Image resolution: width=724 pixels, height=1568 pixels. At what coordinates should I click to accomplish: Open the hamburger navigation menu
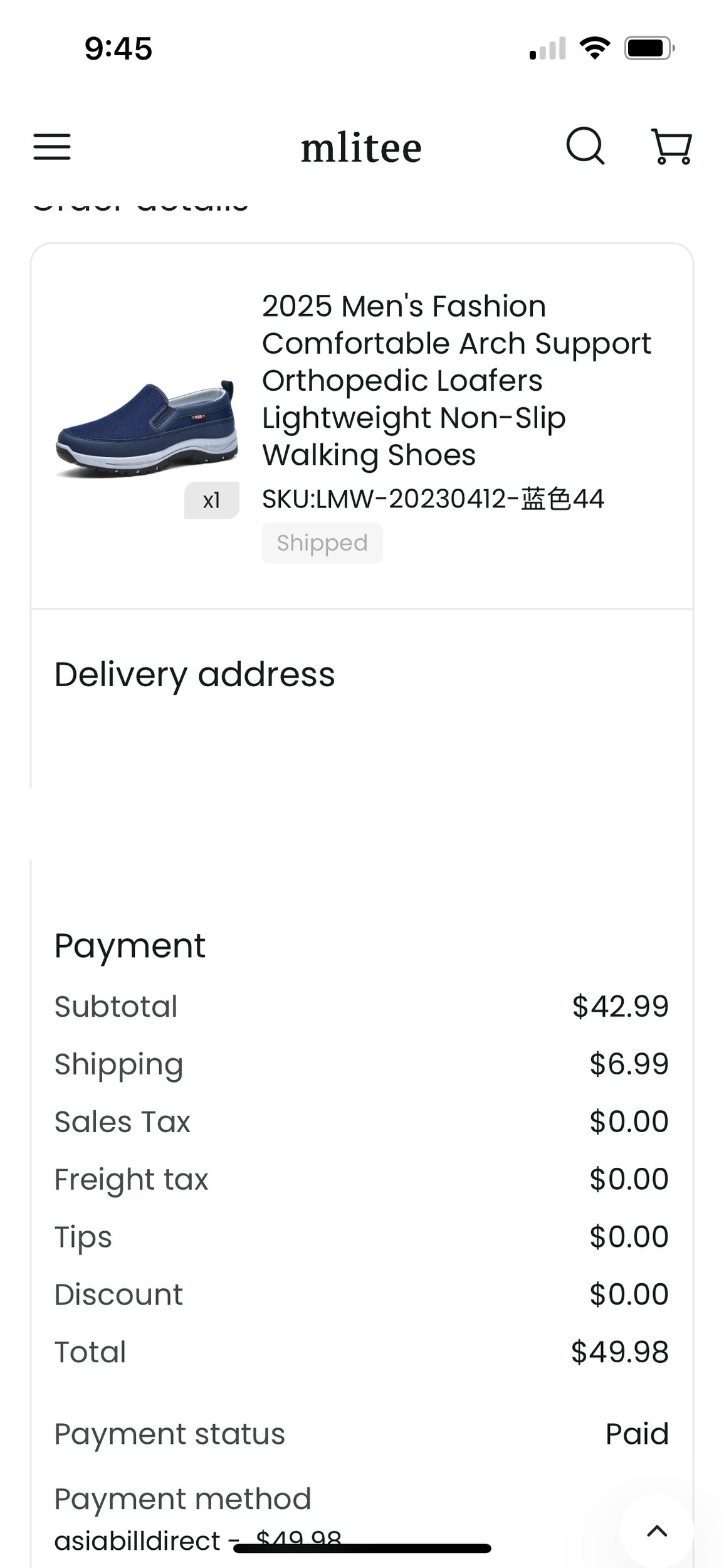point(52,147)
